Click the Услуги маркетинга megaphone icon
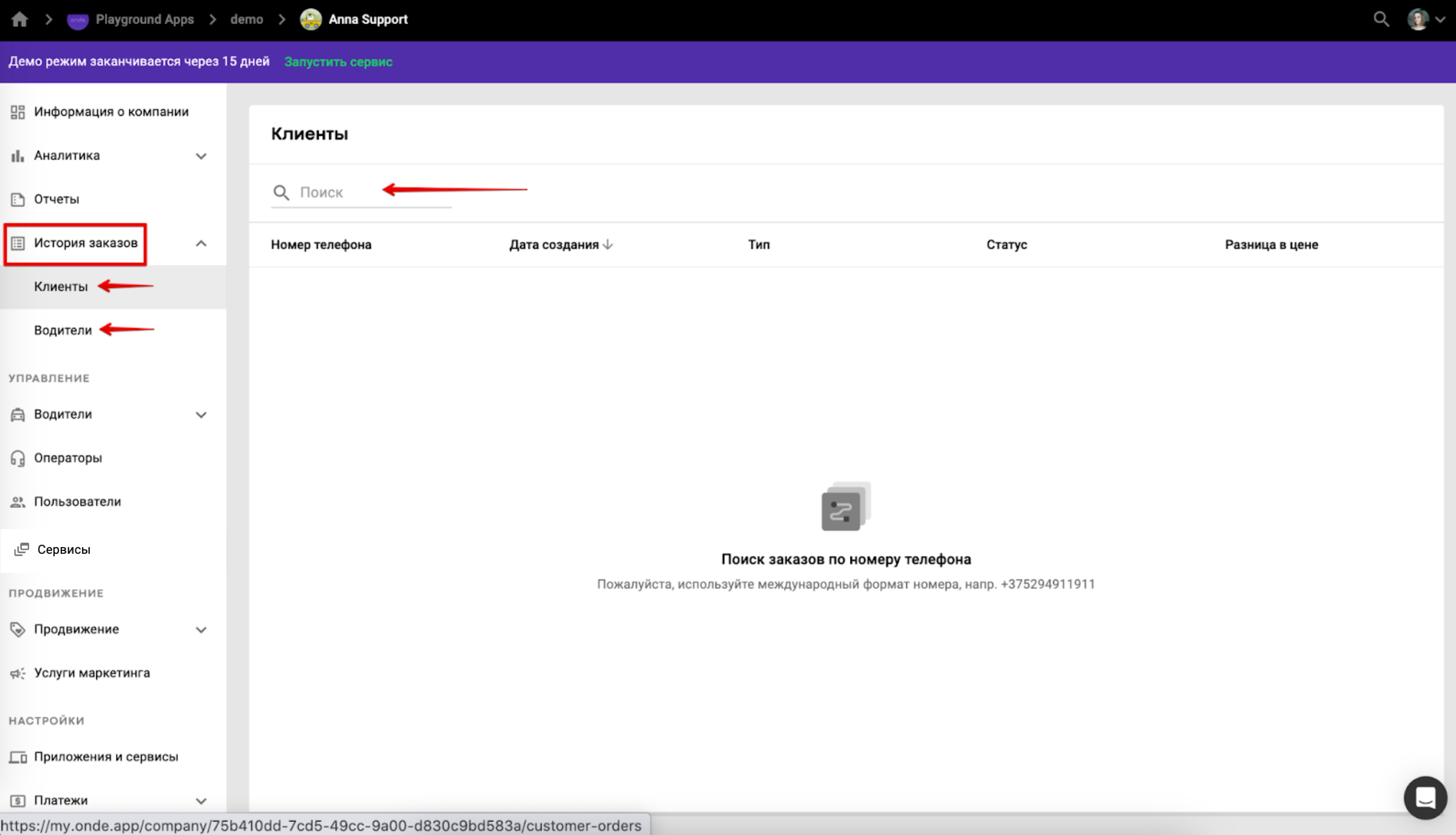 (18, 673)
